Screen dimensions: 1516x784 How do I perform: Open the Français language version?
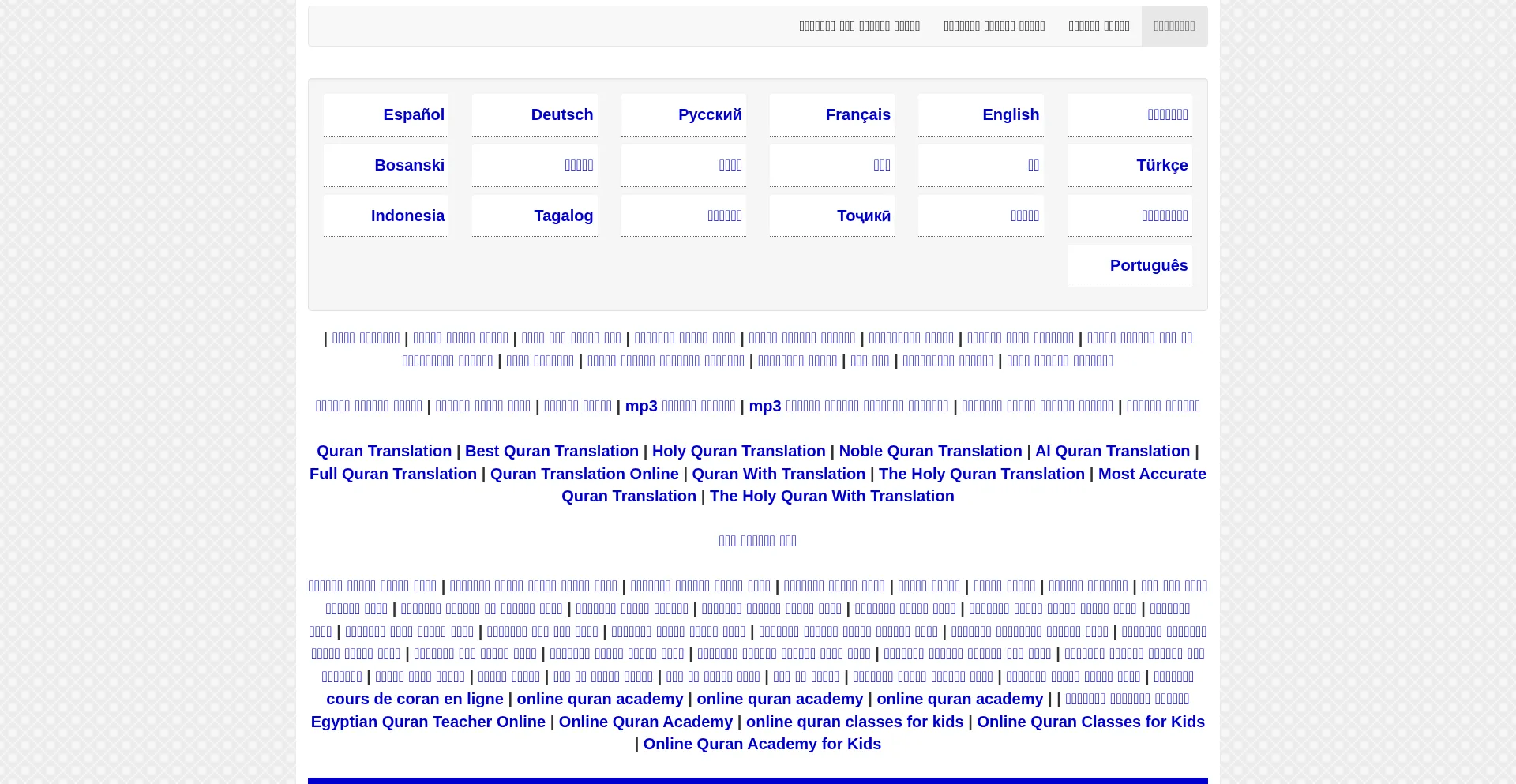click(857, 114)
